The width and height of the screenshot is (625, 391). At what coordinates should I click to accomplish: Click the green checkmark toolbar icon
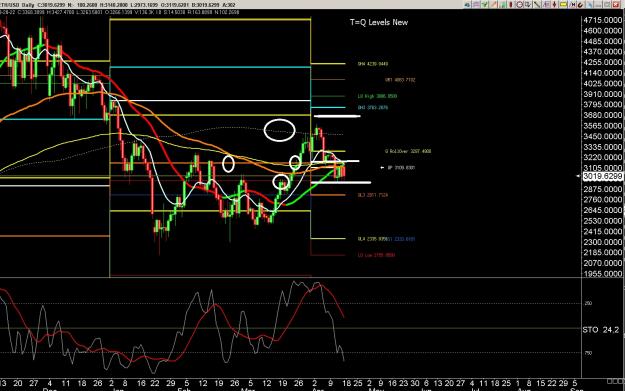click(485, 5)
